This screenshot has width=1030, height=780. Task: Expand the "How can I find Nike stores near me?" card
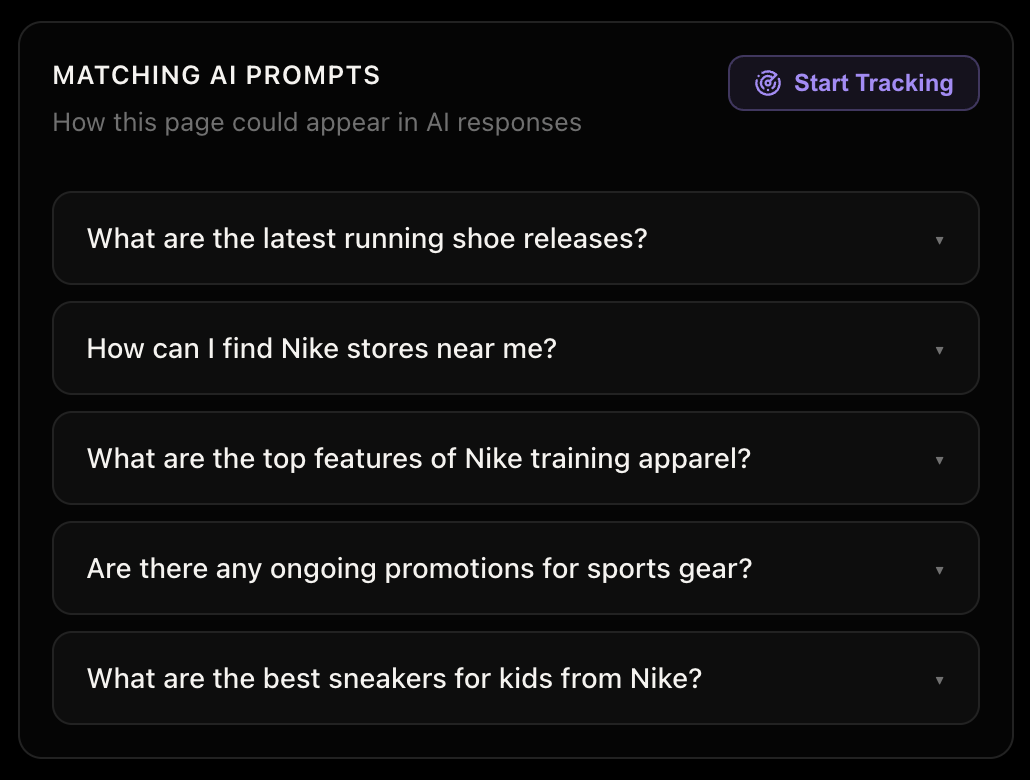pos(515,348)
